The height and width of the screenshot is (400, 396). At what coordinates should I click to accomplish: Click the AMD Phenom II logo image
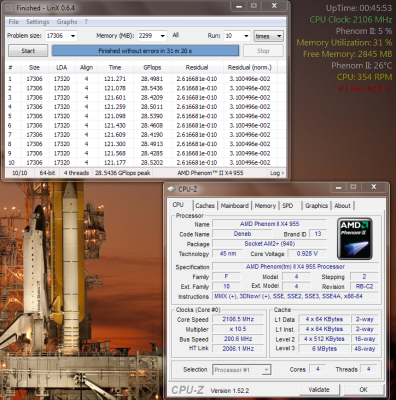tap(354, 239)
